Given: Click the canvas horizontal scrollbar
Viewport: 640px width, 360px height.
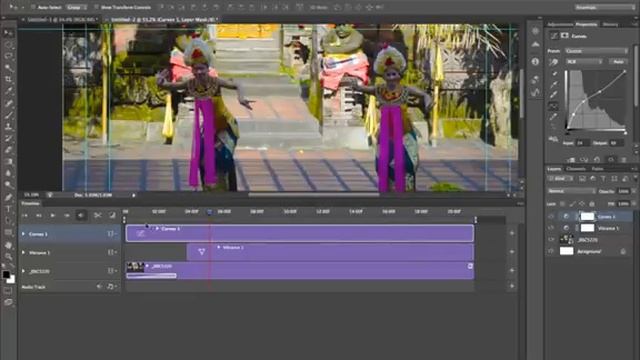Looking at the screenshot, I should point(314,195).
